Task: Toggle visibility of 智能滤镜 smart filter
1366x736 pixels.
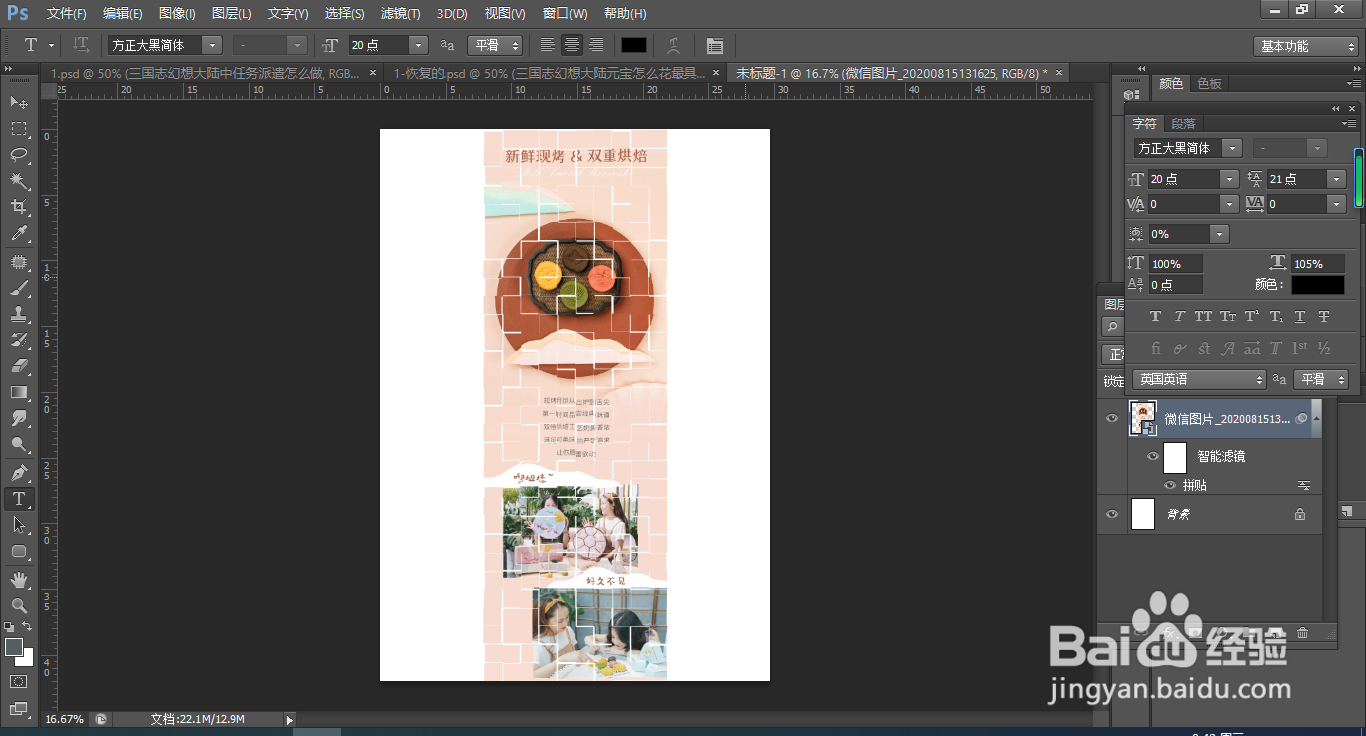Action: 1153,456
